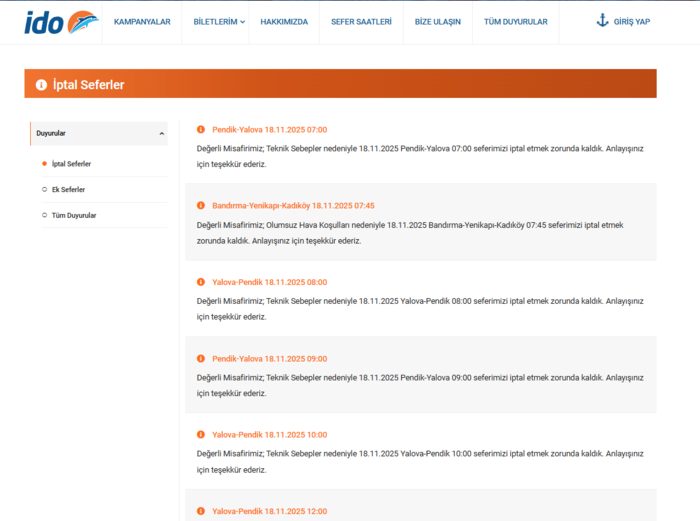Click info icon for Yalova-Pendik 10:00
This screenshot has height=521, width=700.
pyautogui.click(x=201, y=434)
